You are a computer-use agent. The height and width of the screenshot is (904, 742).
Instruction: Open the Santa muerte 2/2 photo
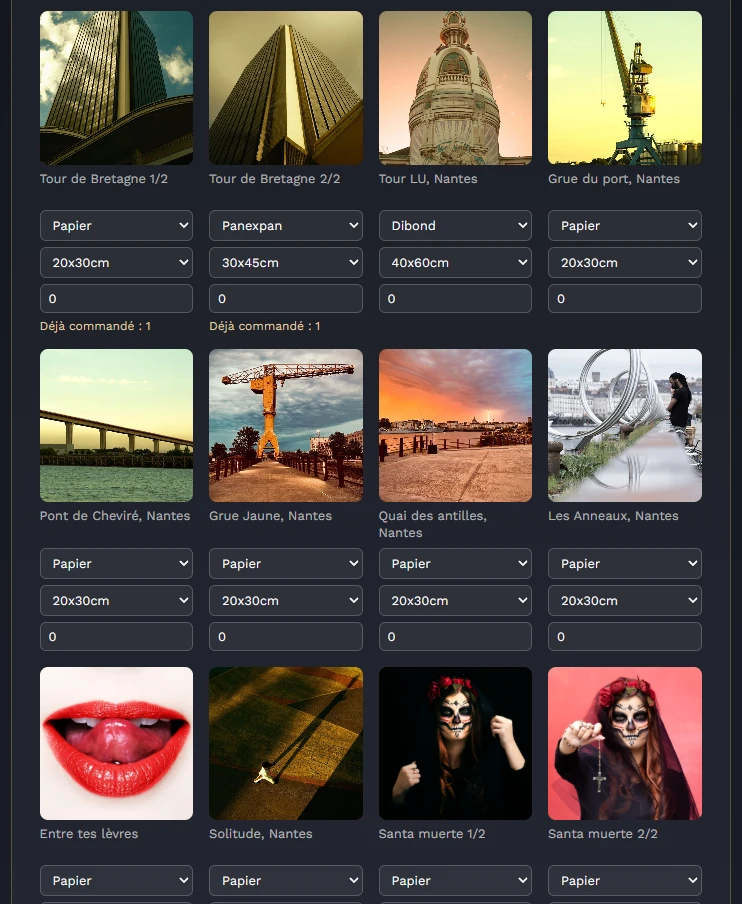(625, 743)
